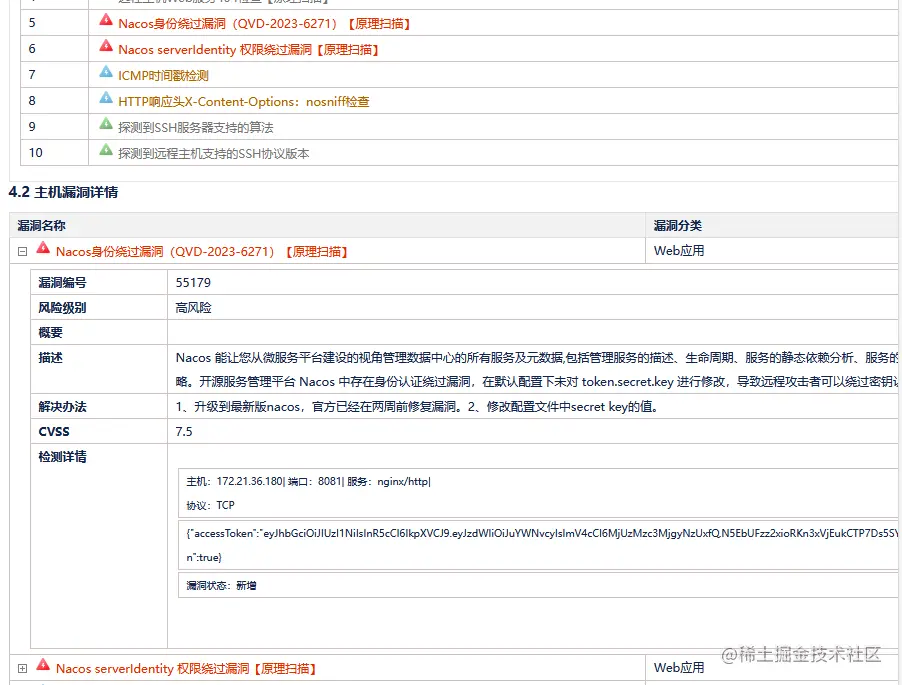This screenshot has height=685, width=902.
Task: Click the 解决办法 label
Action: point(62,407)
